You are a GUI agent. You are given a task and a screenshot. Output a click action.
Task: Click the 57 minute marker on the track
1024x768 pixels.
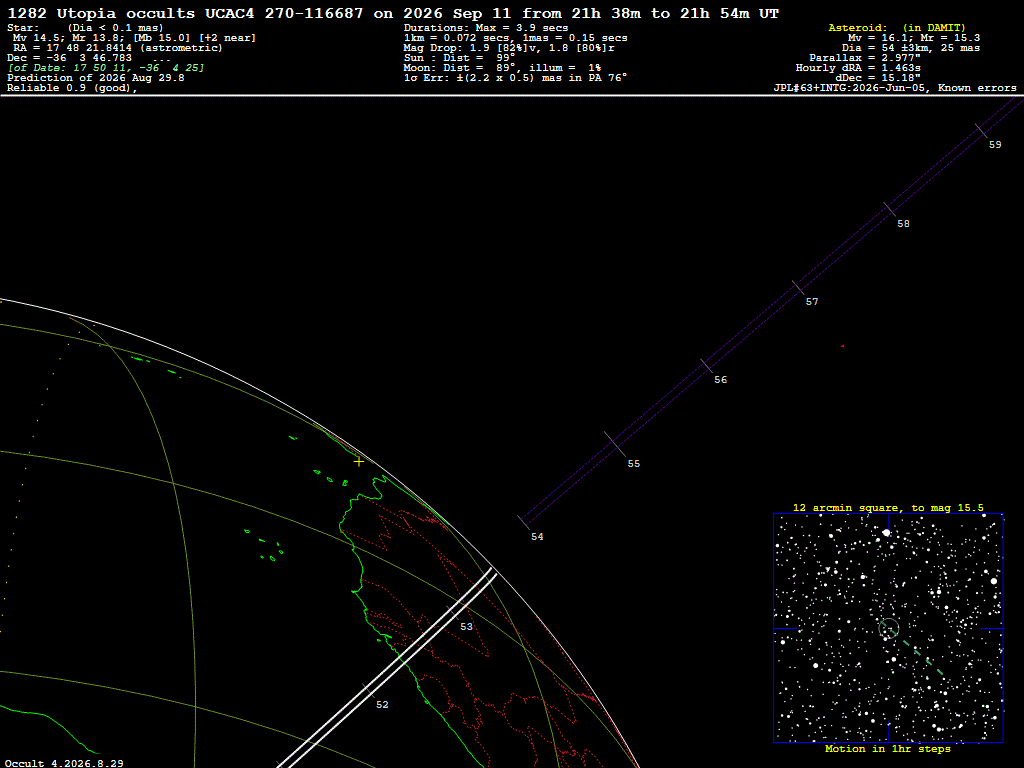798,287
